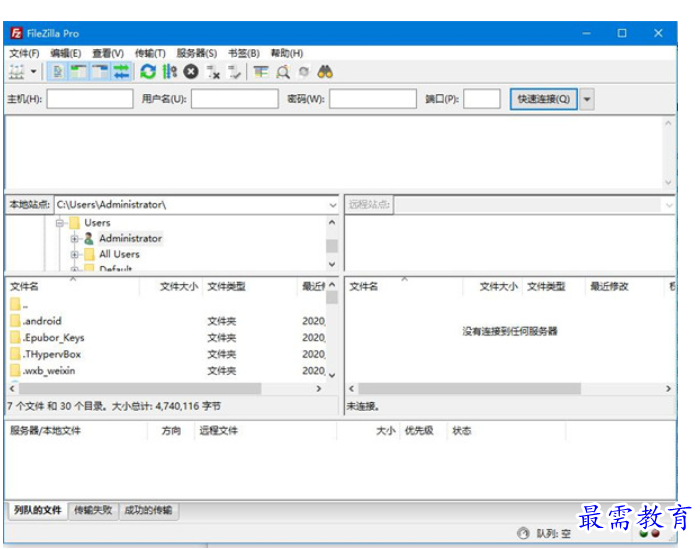Image resolution: width=700 pixels, height=549 pixels.
Task: Focus the 用户名(U) username field
Action: pos(235,99)
